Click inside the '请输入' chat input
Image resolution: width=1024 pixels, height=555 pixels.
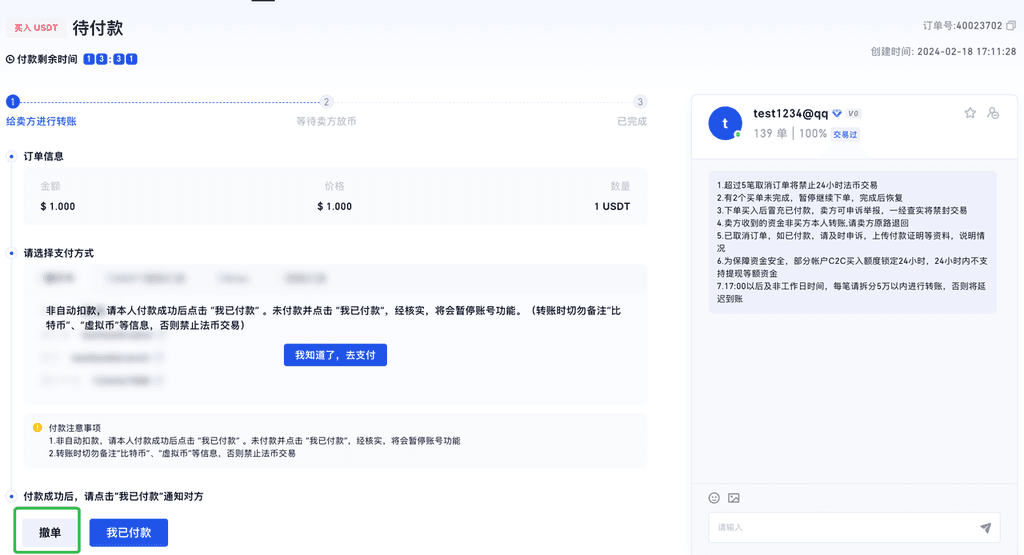coord(840,527)
